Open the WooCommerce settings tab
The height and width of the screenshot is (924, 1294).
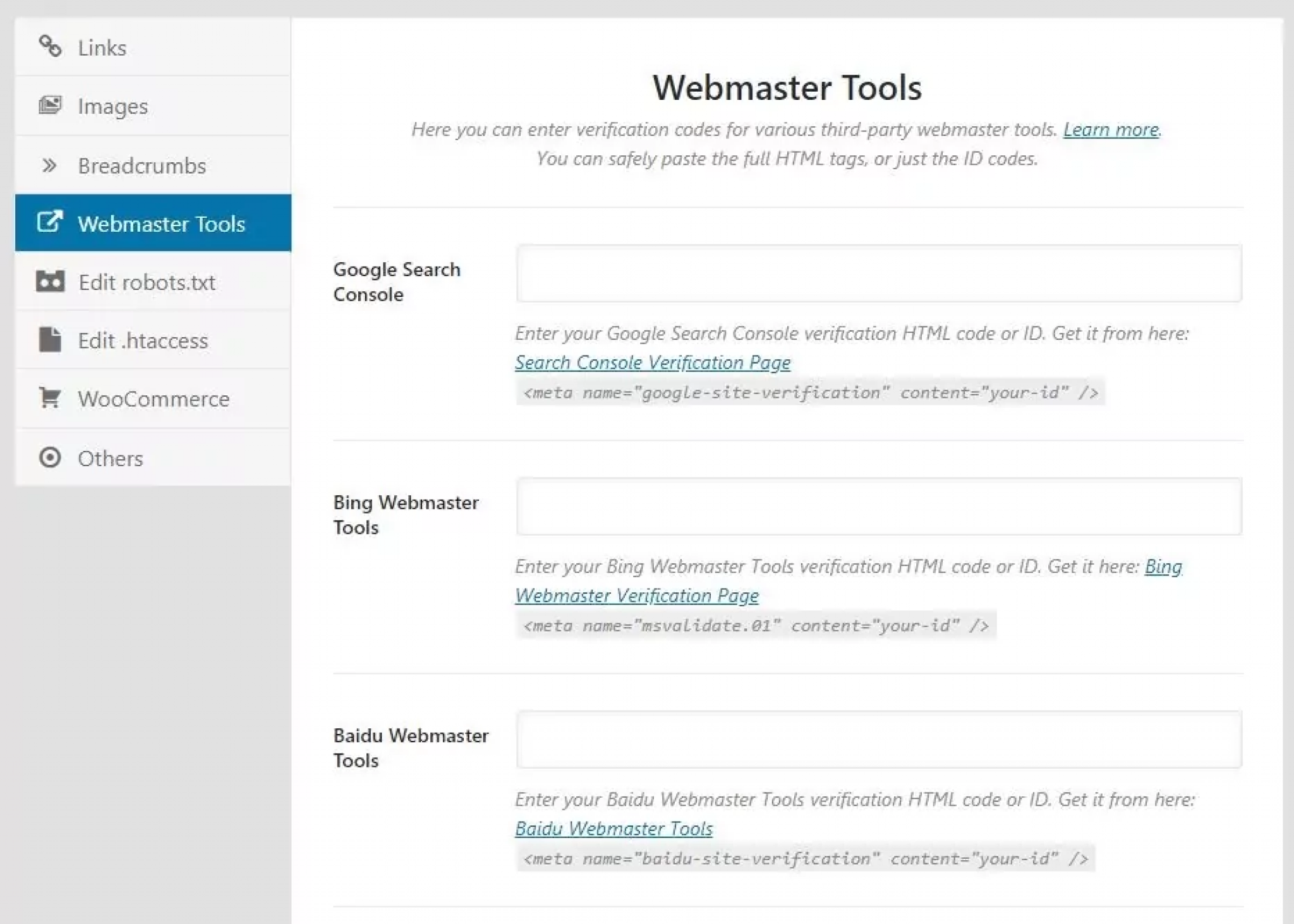(x=153, y=399)
